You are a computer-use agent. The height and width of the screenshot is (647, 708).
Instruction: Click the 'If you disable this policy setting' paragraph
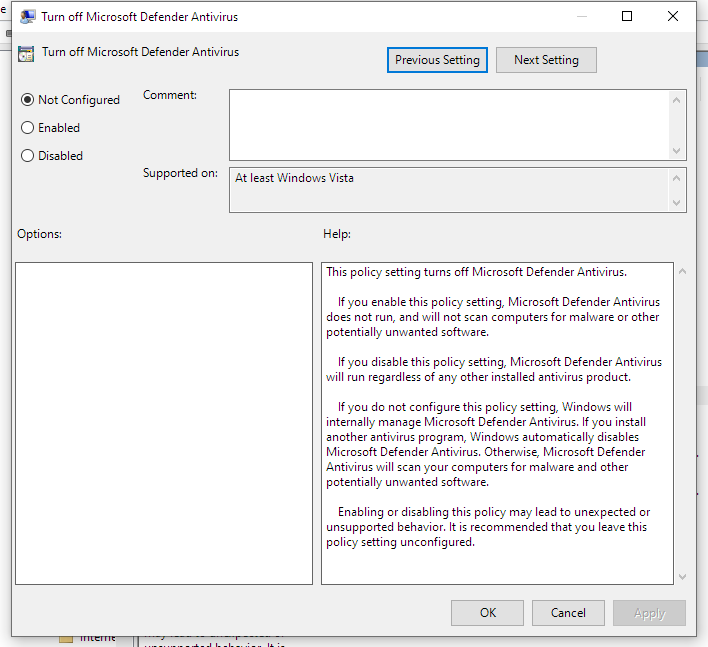coord(494,369)
